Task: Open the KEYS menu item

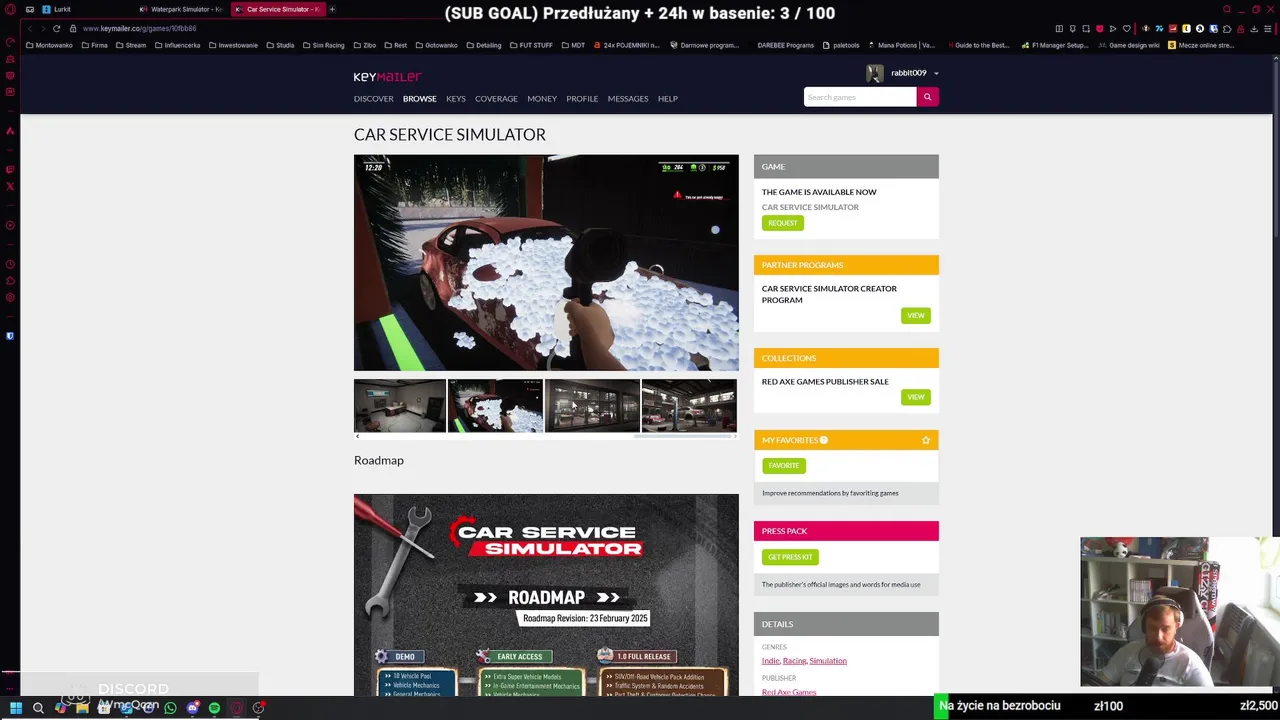Action: [455, 99]
